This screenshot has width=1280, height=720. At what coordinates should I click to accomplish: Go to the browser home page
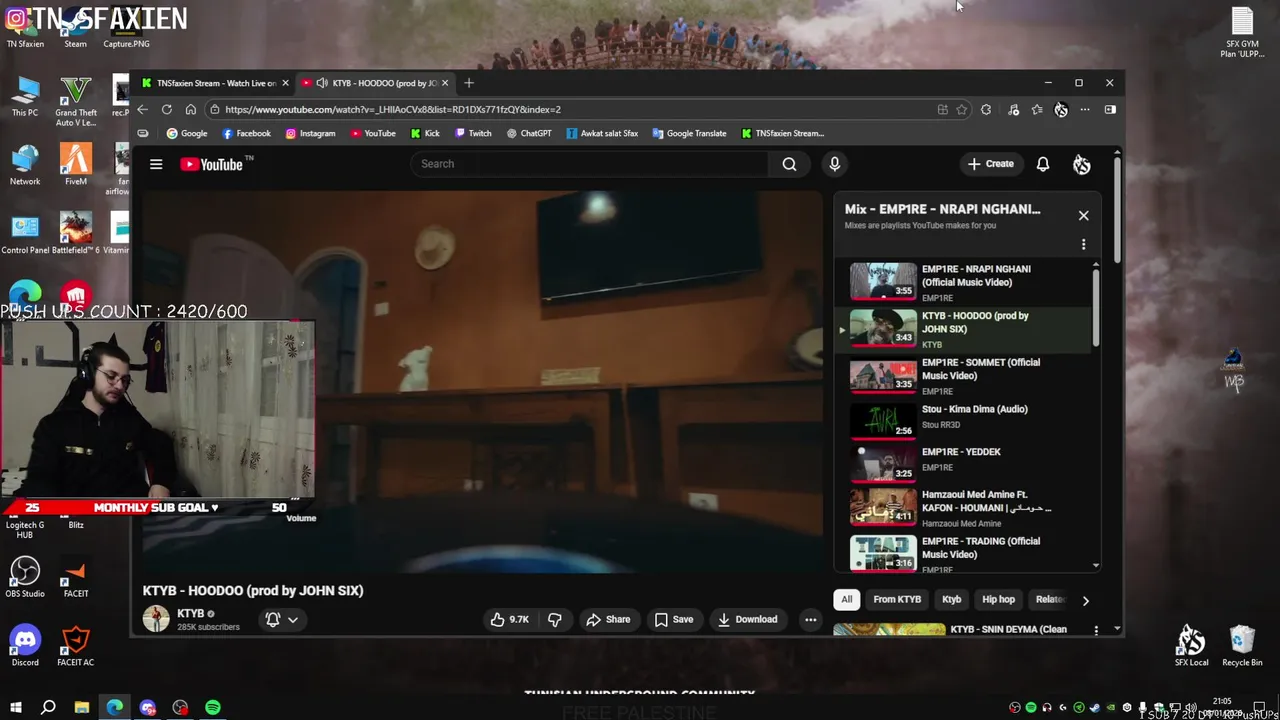(x=191, y=109)
